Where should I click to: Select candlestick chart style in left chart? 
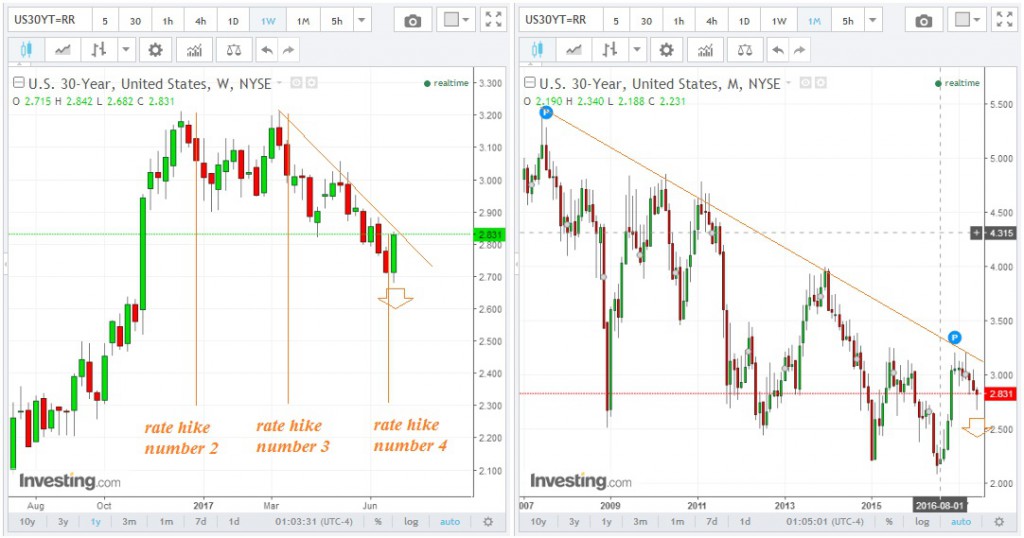pos(27,50)
